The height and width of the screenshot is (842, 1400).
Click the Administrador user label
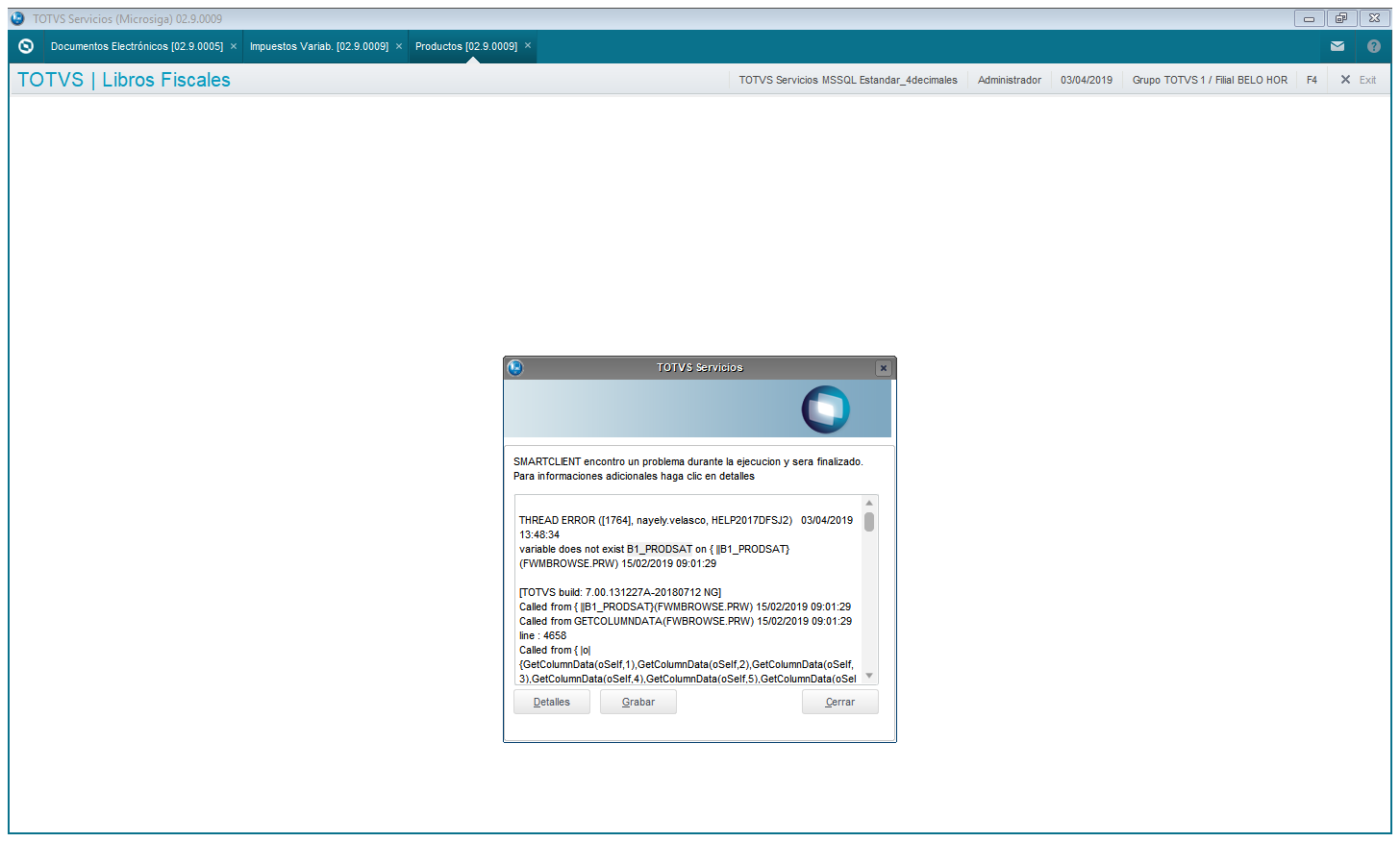(1010, 80)
